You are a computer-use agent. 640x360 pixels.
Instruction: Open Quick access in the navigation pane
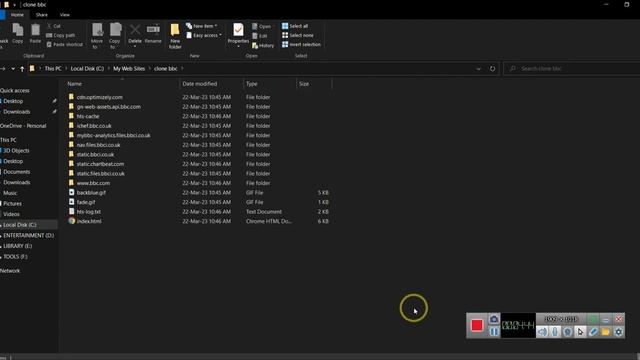[x=15, y=91]
